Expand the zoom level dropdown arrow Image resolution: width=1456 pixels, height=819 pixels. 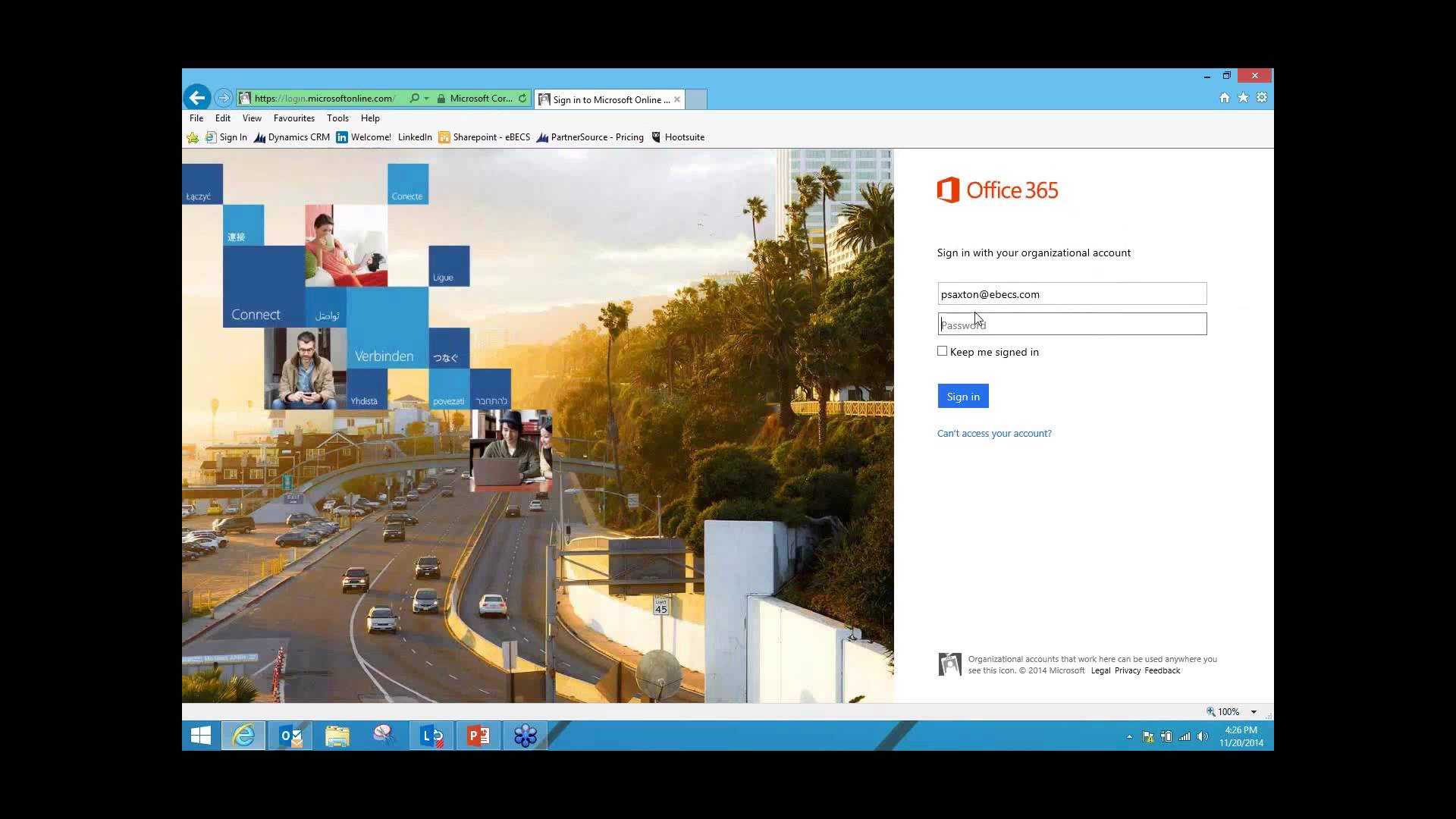tap(1254, 712)
